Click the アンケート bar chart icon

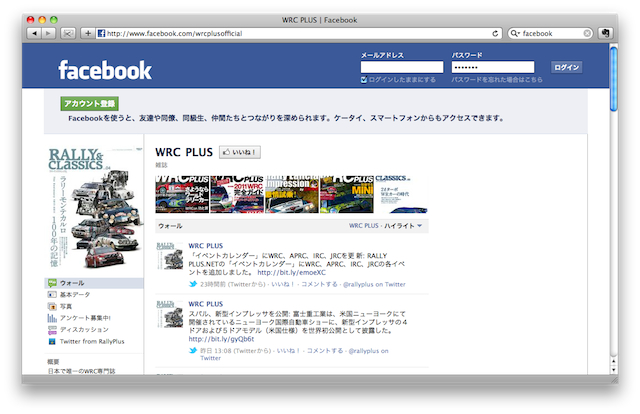[52, 318]
